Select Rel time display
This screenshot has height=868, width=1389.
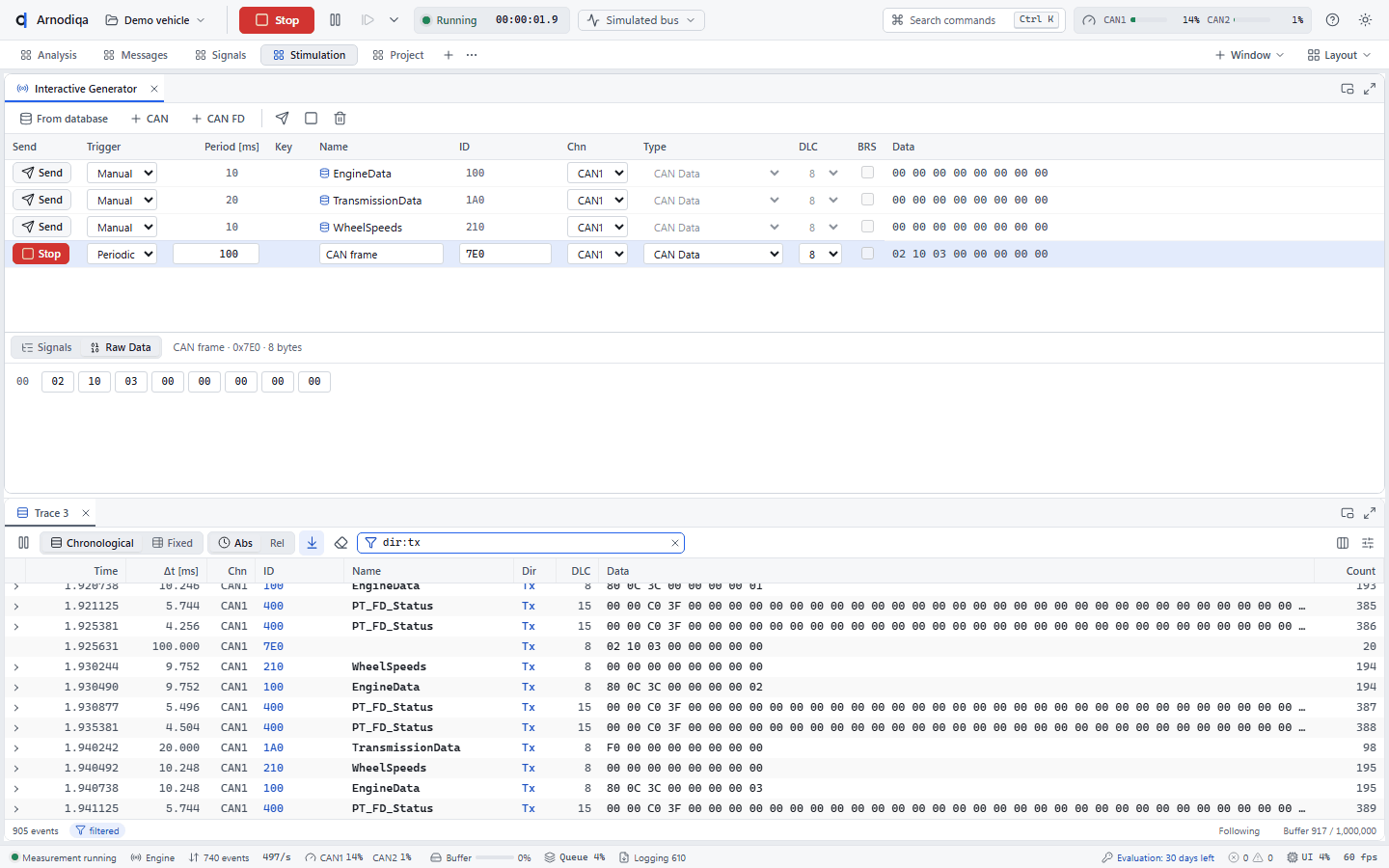point(277,543)
